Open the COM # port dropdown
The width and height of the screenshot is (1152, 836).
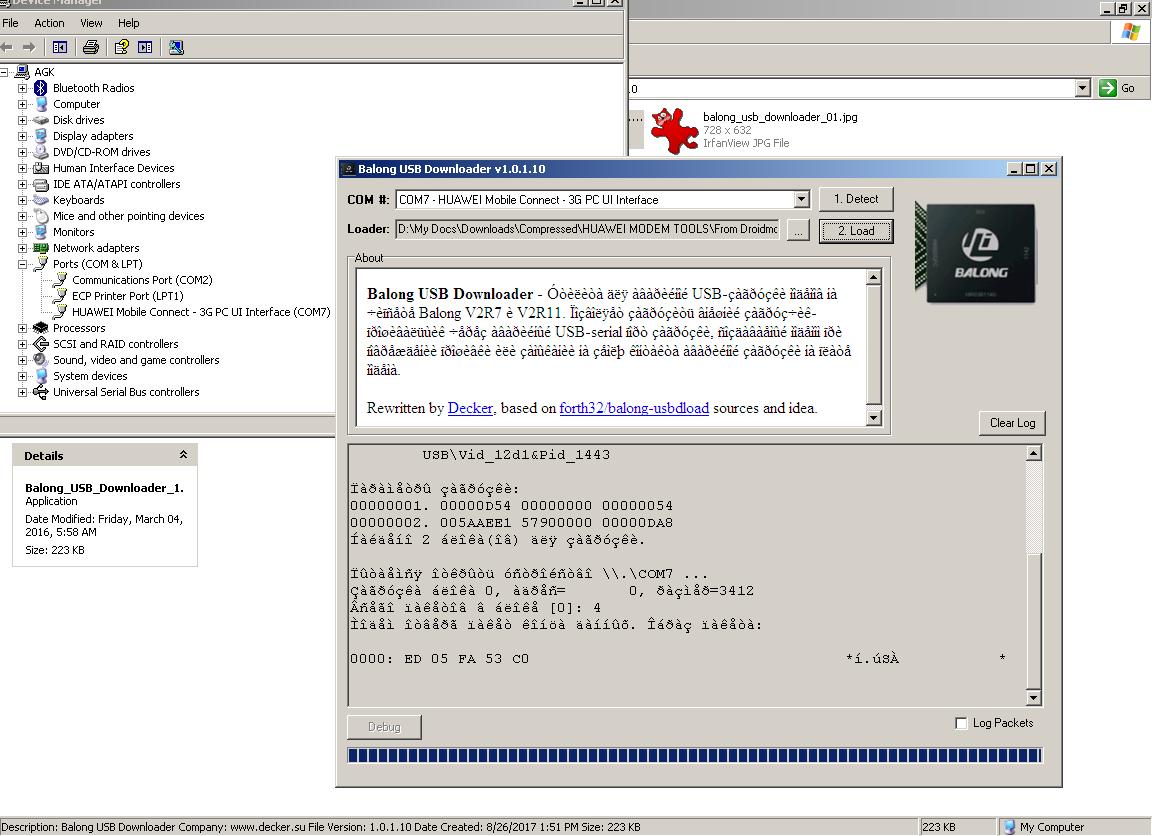[x=801, y=200]
